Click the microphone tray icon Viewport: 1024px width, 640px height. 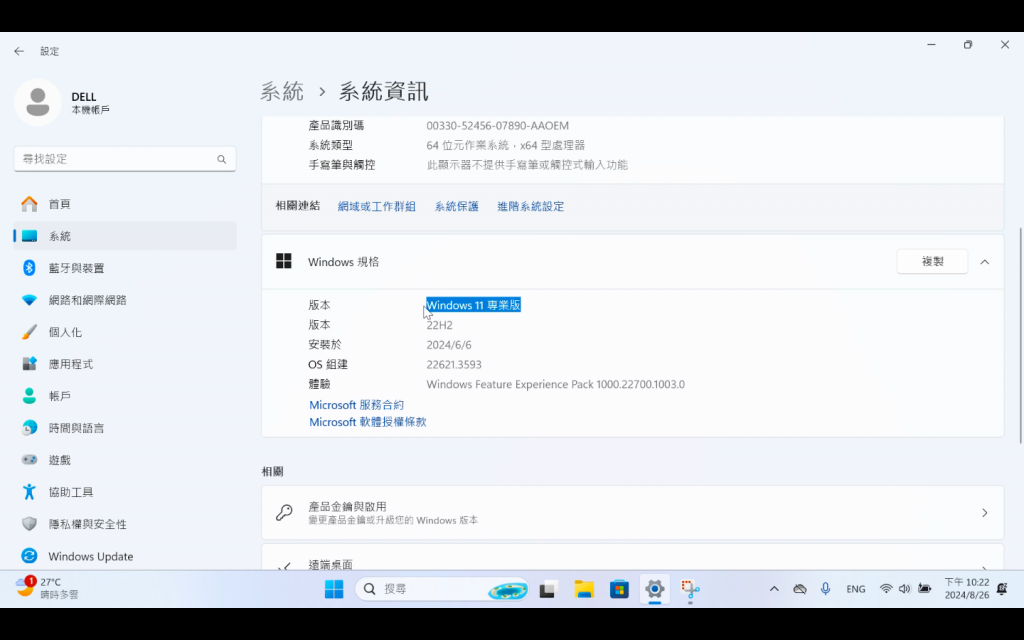point(825,588)
